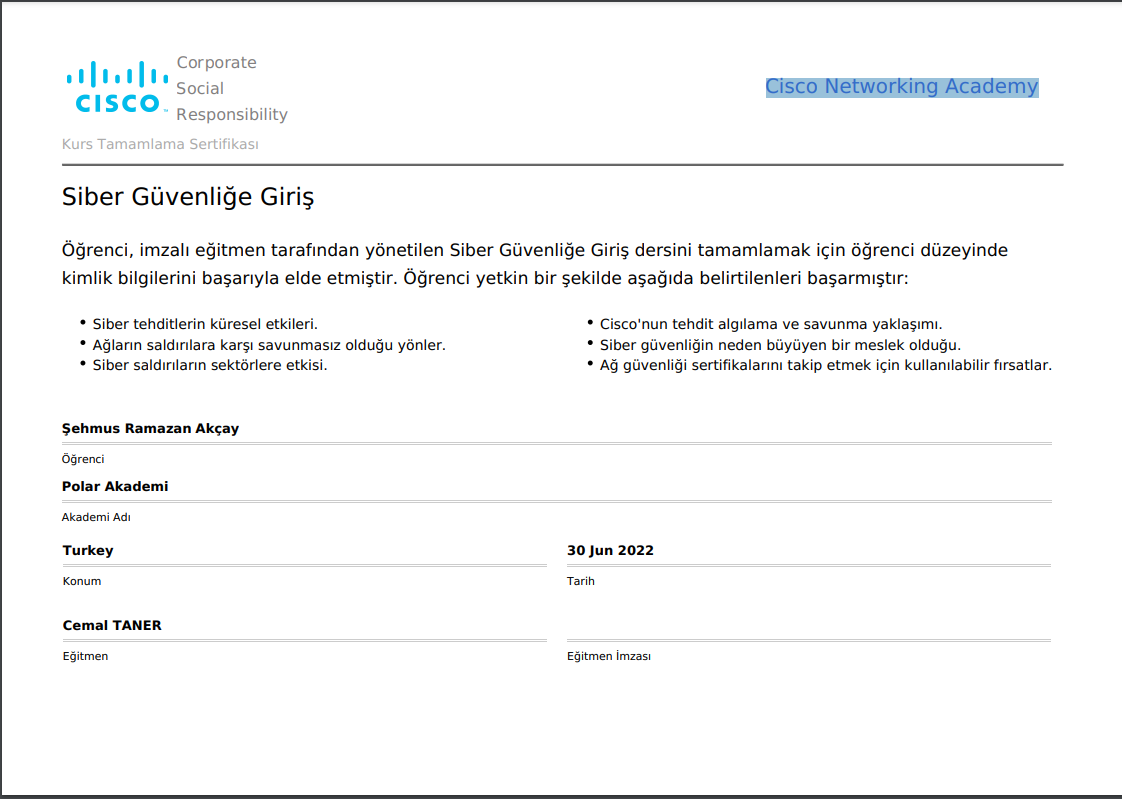The image size is (1122, 799).
Task: Click bullet 'Siber tehditlerin küresel etkileri.'
Action: click(205, 324)
